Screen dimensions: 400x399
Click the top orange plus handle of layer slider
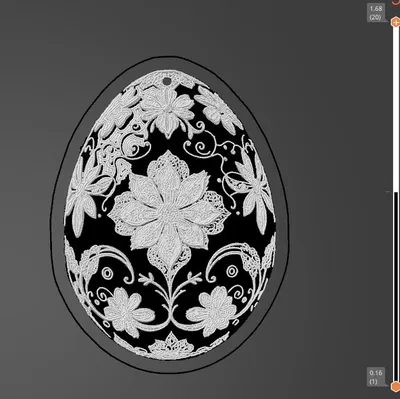395,22
